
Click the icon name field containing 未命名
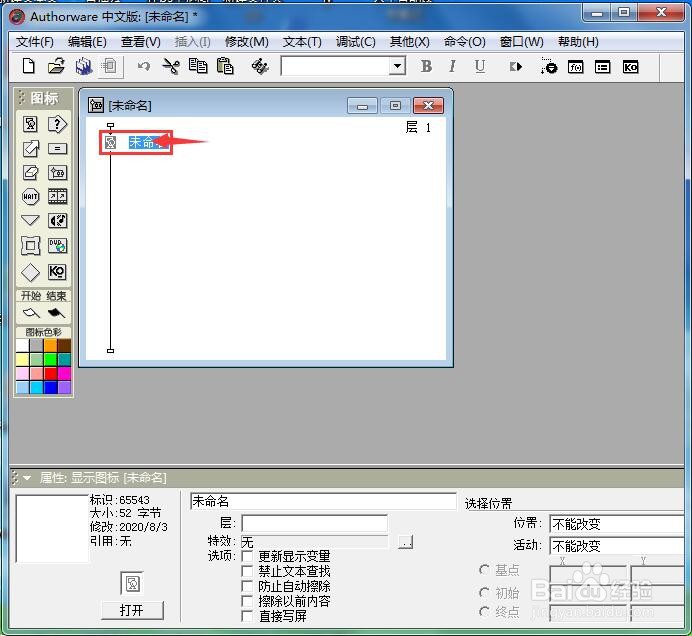(x=323, y=501)
